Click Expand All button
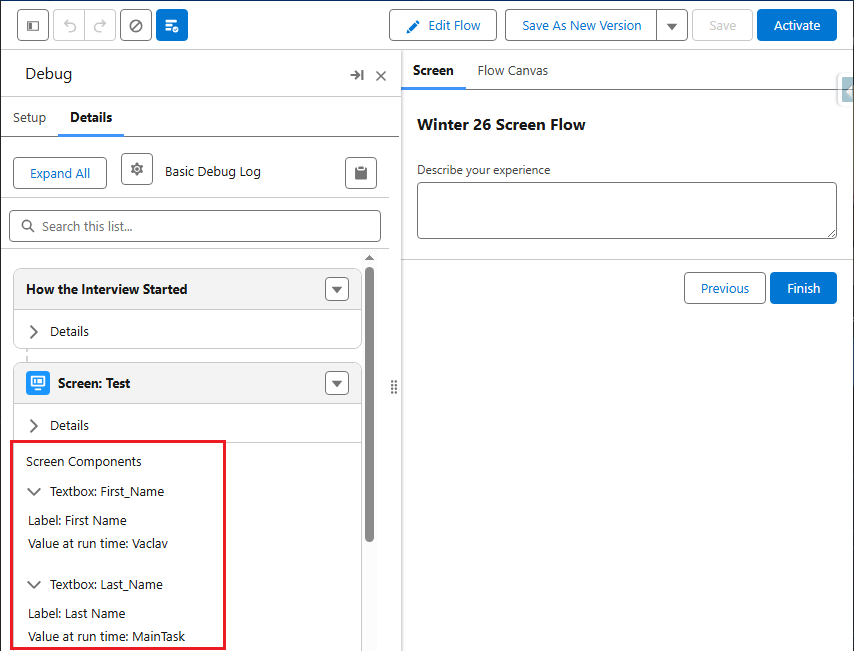854x651 pixels. pyautogui.click(x=60, y=173)
